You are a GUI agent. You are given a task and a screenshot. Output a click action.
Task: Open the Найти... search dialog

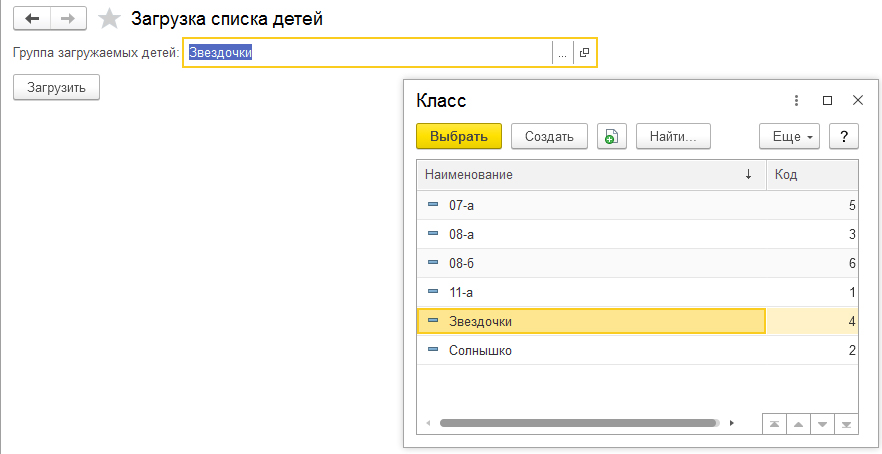(673, 136)
